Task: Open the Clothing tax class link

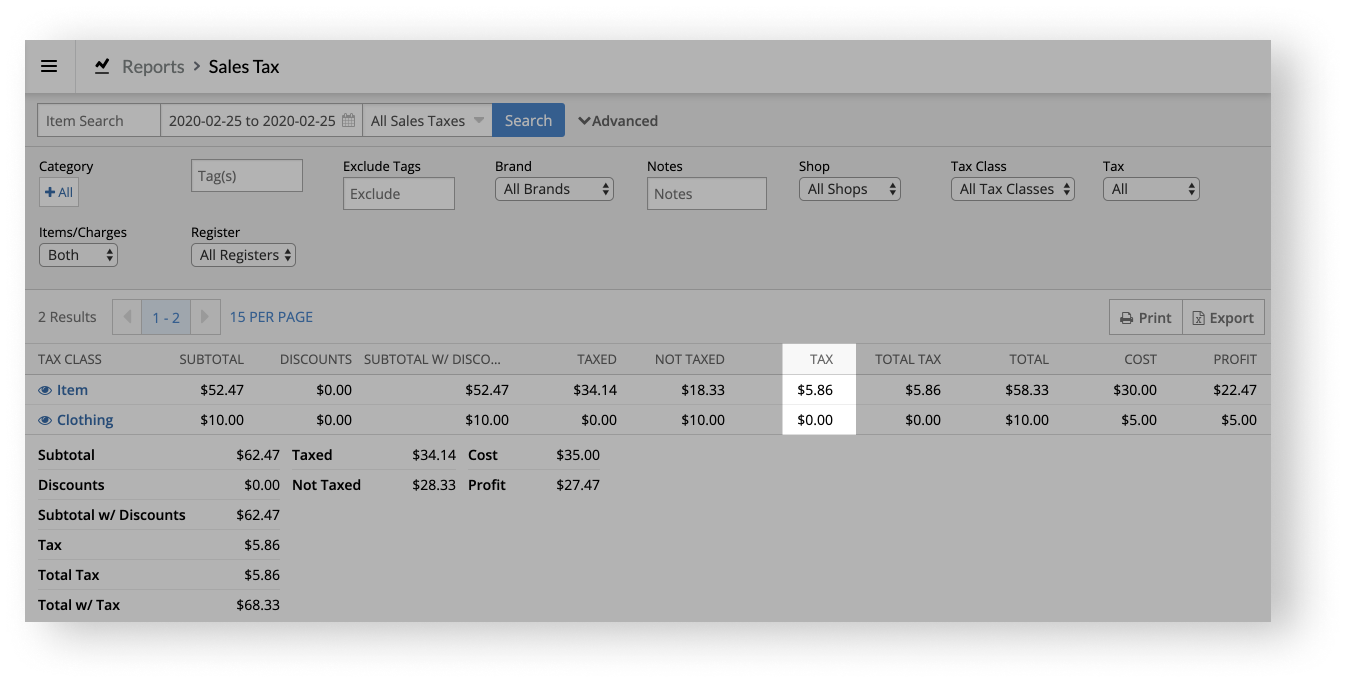Action: coord(85,420)
